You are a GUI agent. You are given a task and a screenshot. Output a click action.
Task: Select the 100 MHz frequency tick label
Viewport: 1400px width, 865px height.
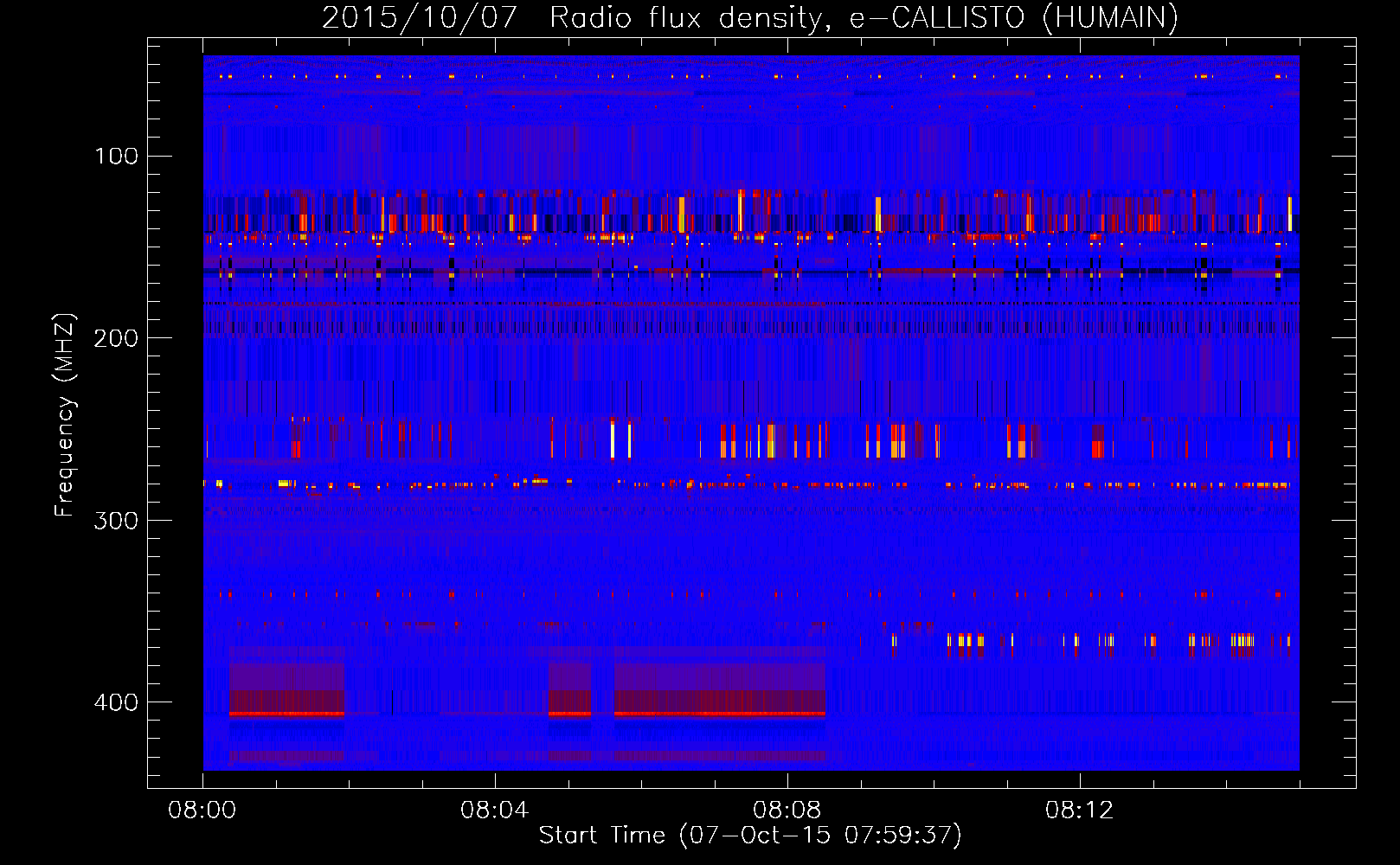tap(117, 157)
